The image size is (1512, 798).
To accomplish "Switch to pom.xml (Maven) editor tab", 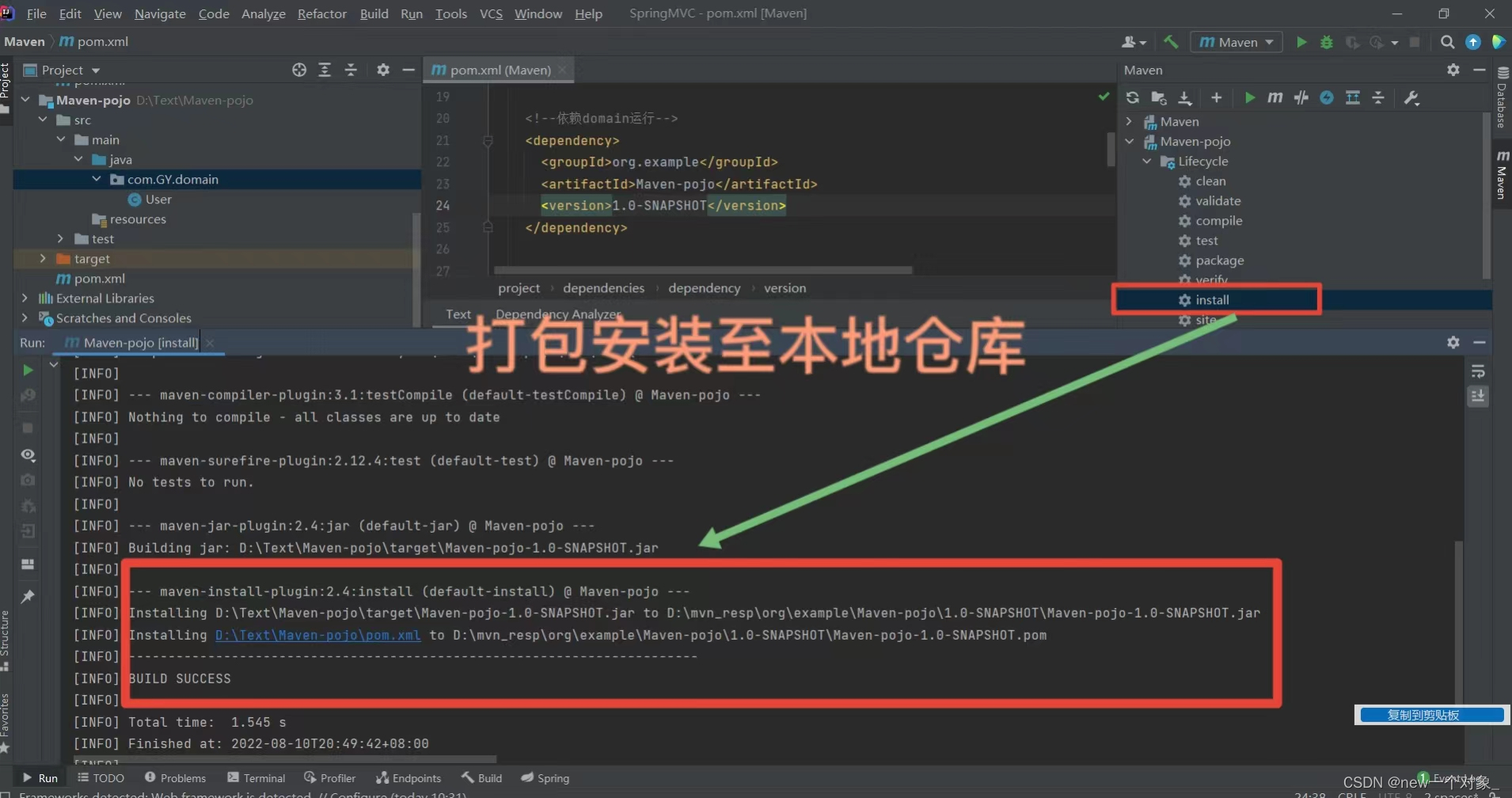I will [500, 70].
